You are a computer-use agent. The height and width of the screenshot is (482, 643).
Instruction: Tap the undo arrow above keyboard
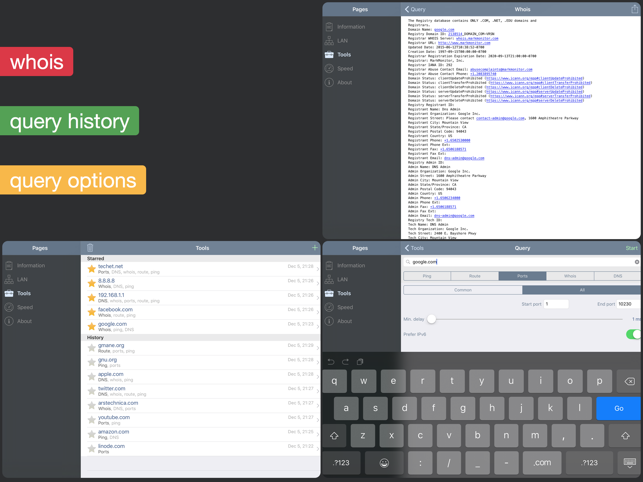pyautogui.click(x=331, y=361)
